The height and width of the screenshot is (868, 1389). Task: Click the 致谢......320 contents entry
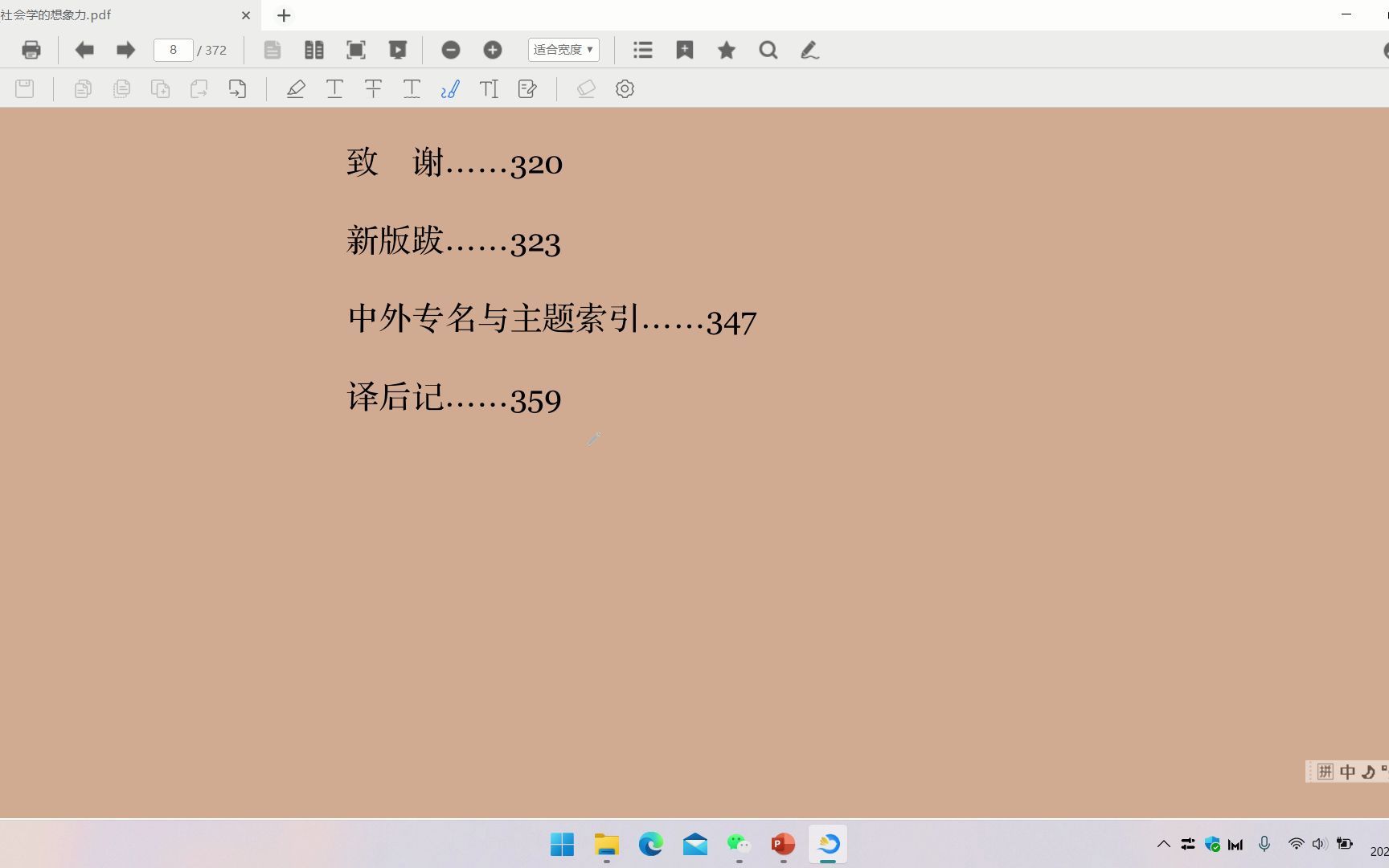pos(454,163)
